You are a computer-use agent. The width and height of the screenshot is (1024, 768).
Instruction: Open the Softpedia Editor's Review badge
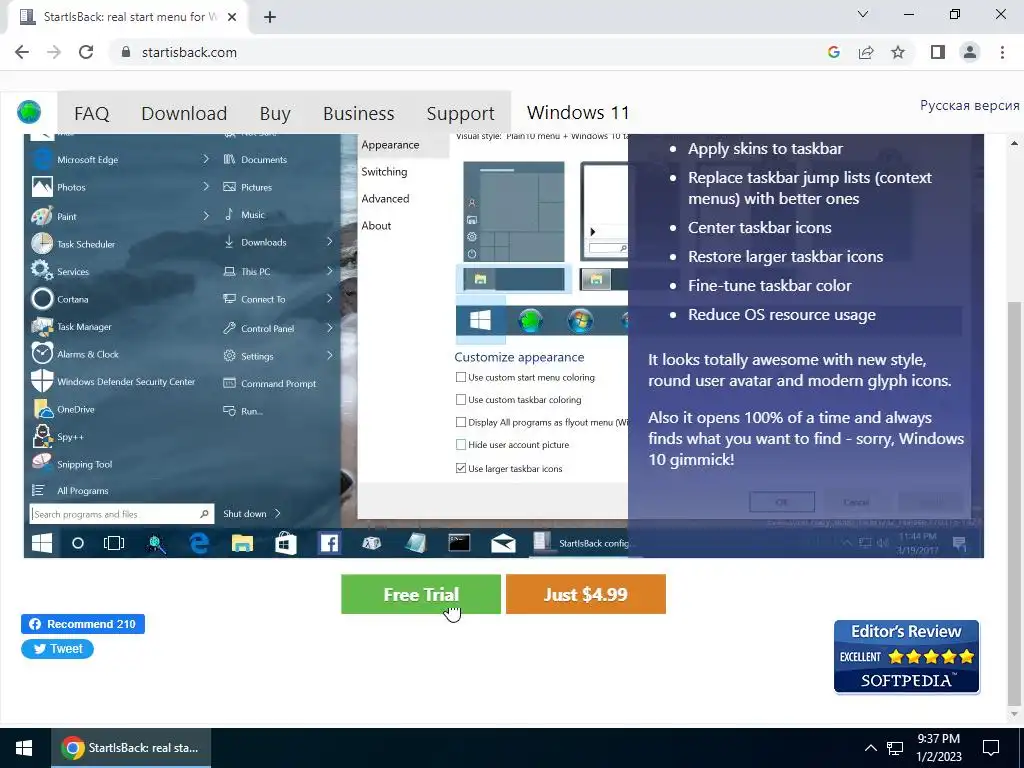pos(906,656)
